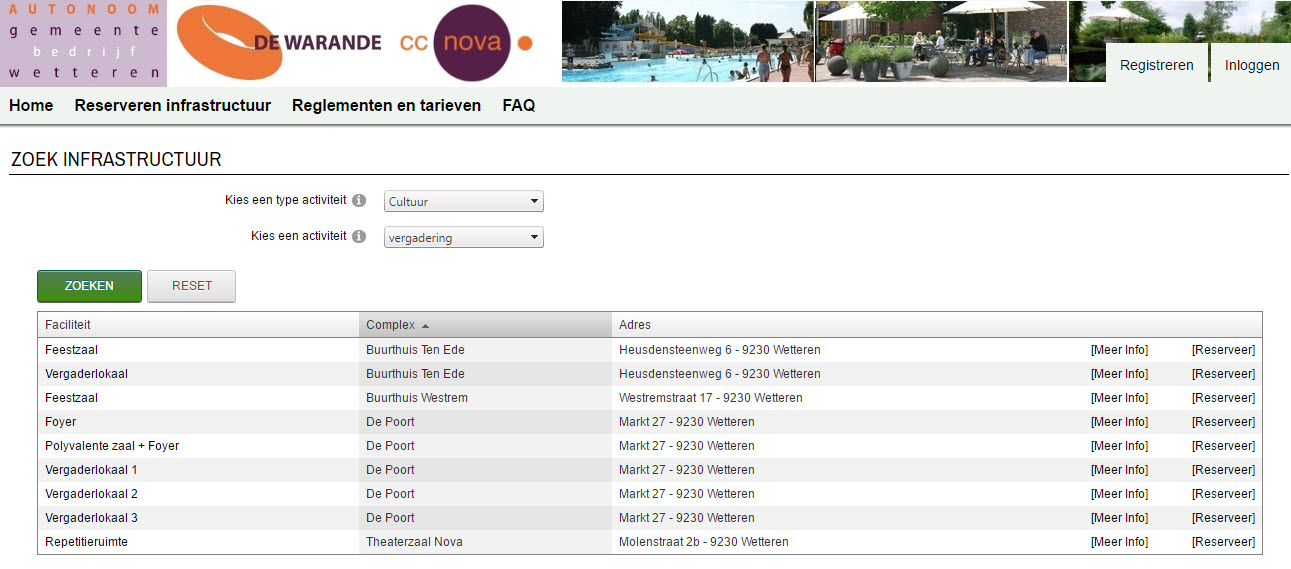Click the Inloggen tab
The image size is (1291, 569).
tap(1252, 65)
